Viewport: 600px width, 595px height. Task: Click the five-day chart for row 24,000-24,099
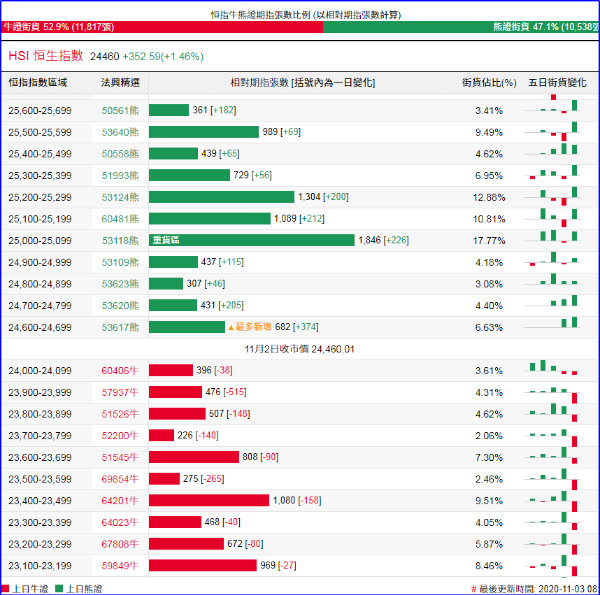(x=553, y=367)
